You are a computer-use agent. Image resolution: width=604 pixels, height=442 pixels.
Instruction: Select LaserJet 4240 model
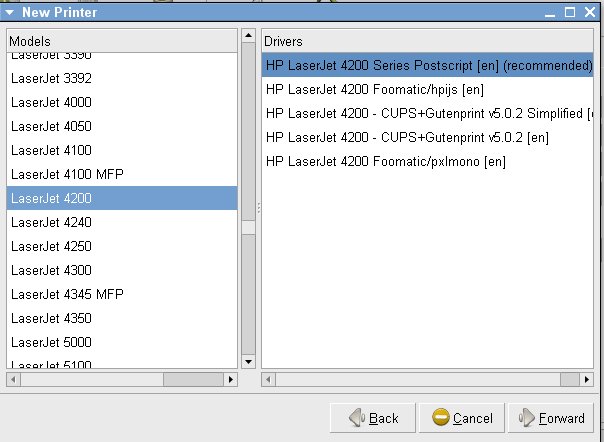(122, 222)
